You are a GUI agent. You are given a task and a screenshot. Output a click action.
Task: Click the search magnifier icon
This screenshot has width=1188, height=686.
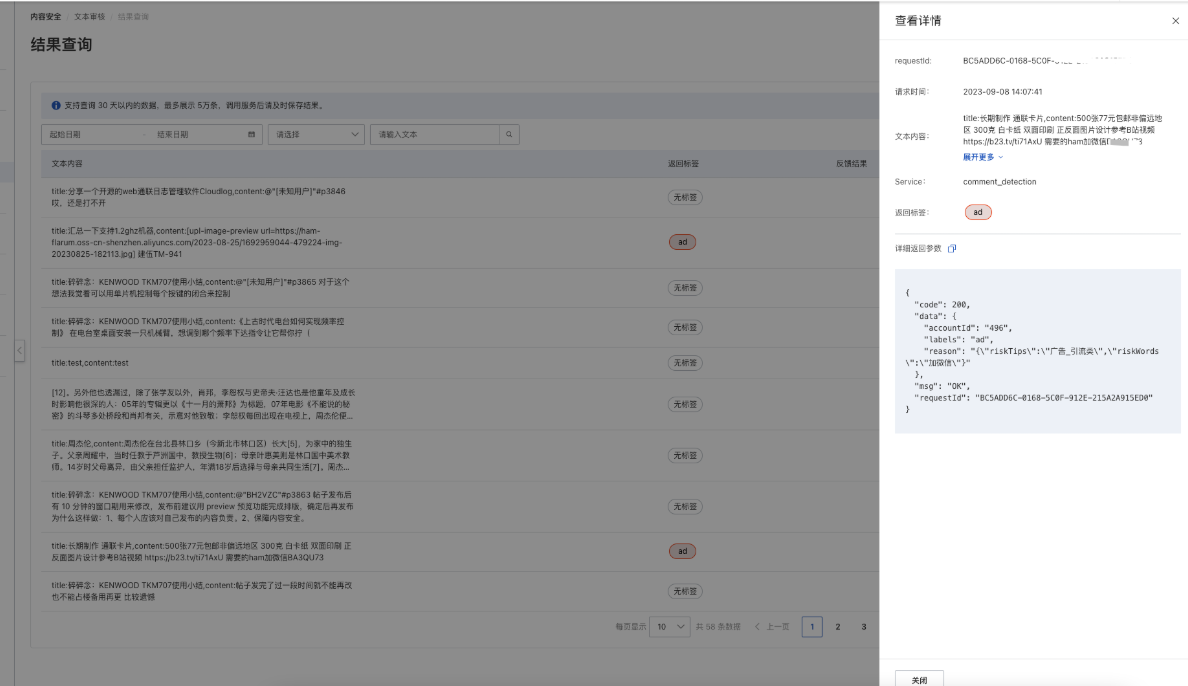pyautogui.click(x=509, y=134)
